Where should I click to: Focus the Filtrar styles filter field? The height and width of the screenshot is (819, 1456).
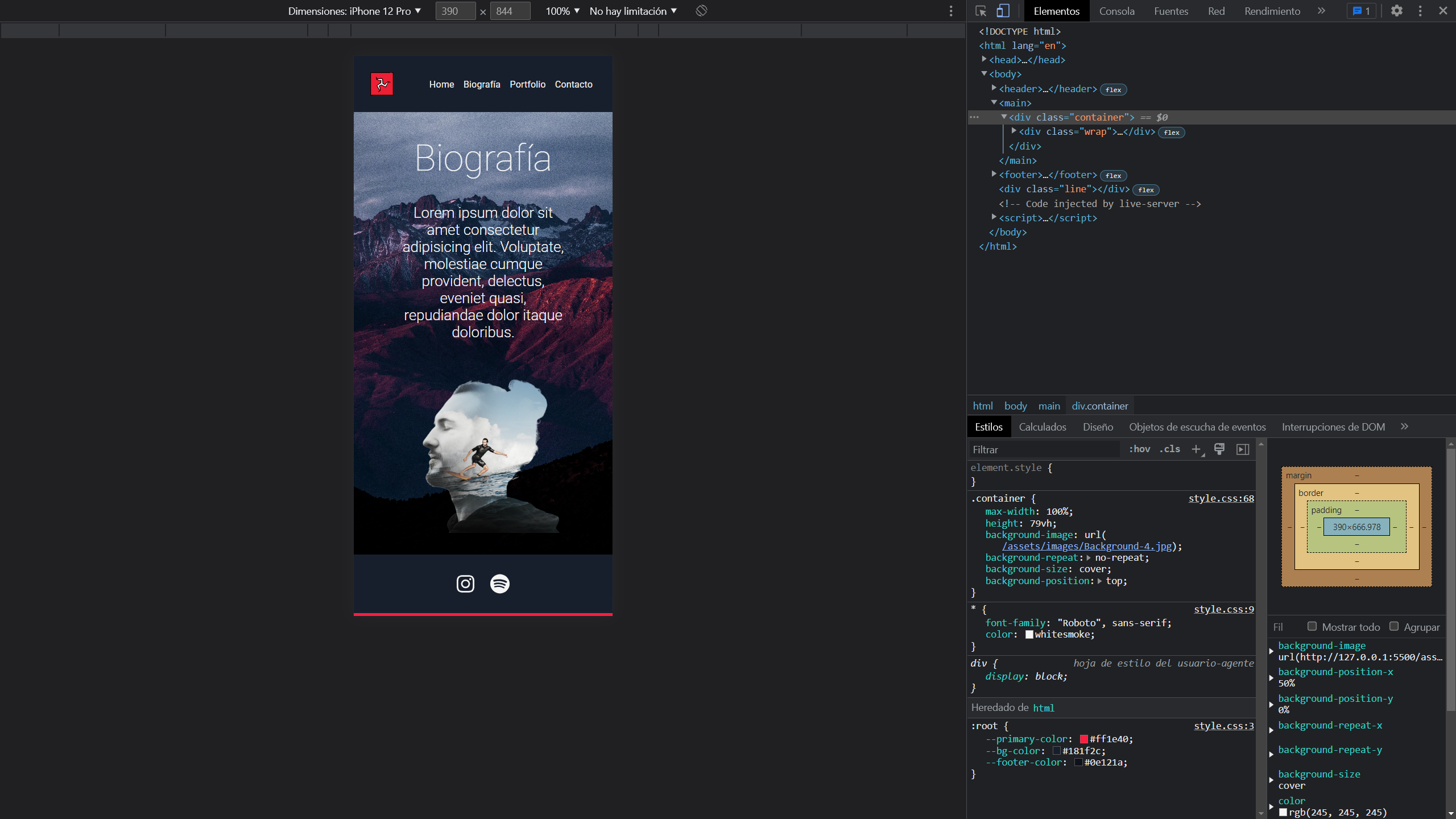point(1044,449)
